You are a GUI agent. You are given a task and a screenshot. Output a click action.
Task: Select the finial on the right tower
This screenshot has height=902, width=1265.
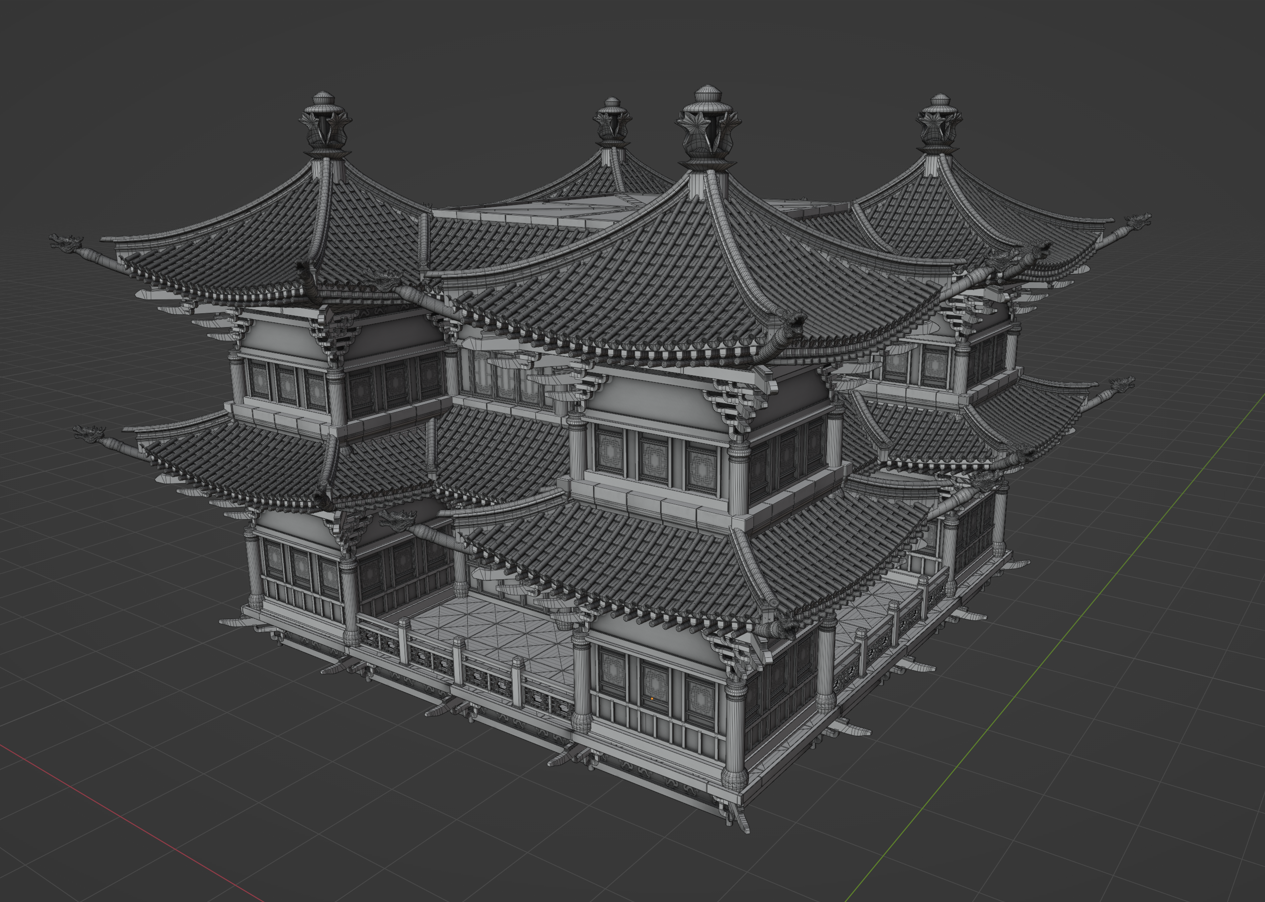click(x=939, y=126)
